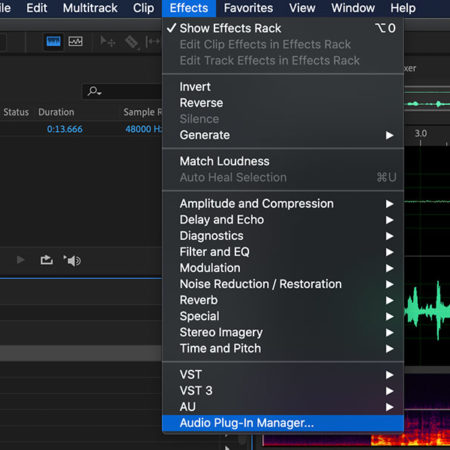Click the 3.0 mark on timeline ruler
This screenshot has width=450, height=450.
click(x=421, y=134)
